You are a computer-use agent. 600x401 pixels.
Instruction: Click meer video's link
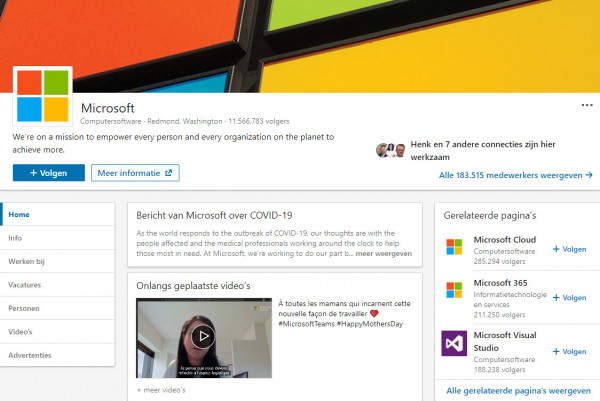pos(161,390)
